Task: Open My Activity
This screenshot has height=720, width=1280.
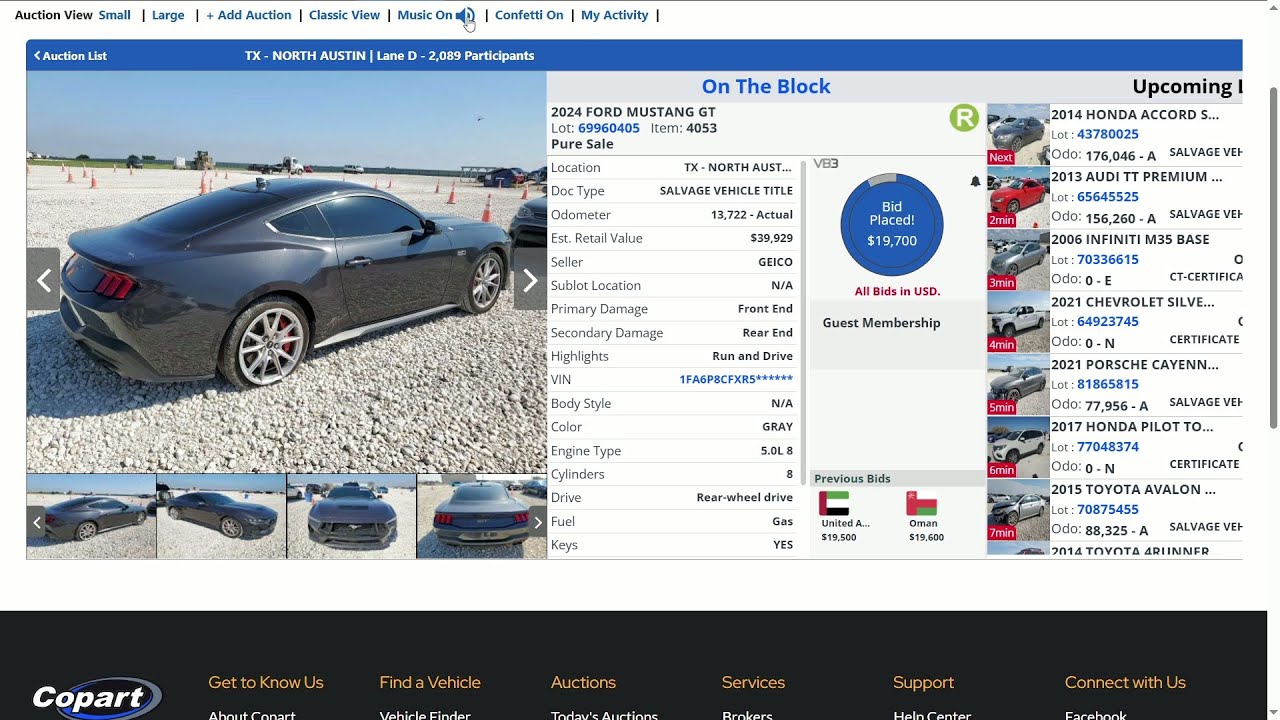Action: [x=614, y=15]
